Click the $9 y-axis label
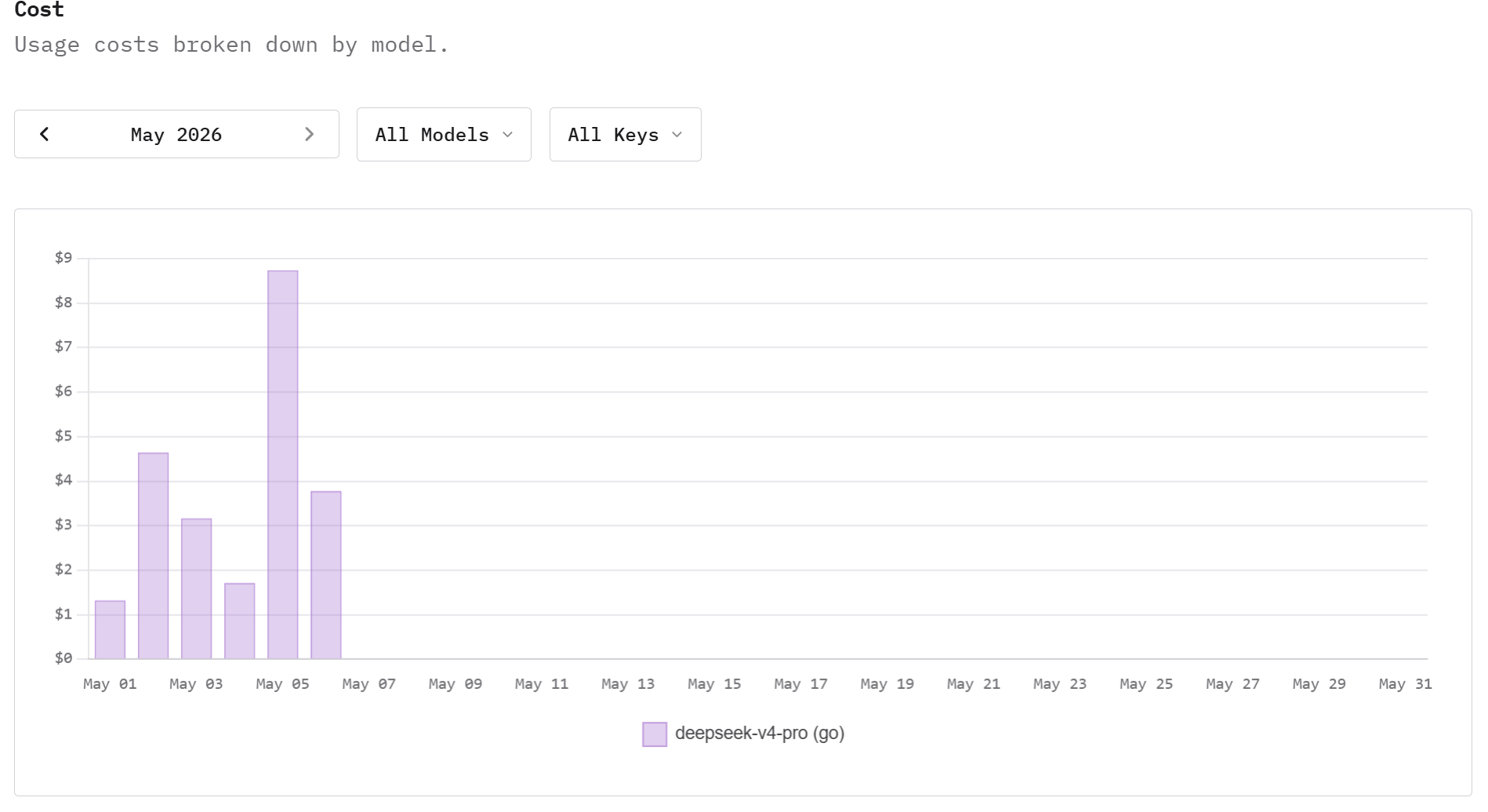This screenshot has height=812, width=1488. click(64, 258)
